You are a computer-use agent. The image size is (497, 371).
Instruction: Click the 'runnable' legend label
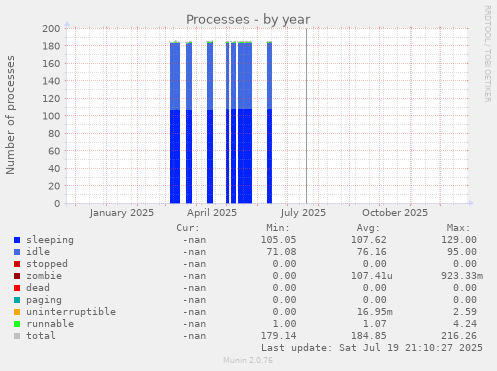click(x=50, y=324)
